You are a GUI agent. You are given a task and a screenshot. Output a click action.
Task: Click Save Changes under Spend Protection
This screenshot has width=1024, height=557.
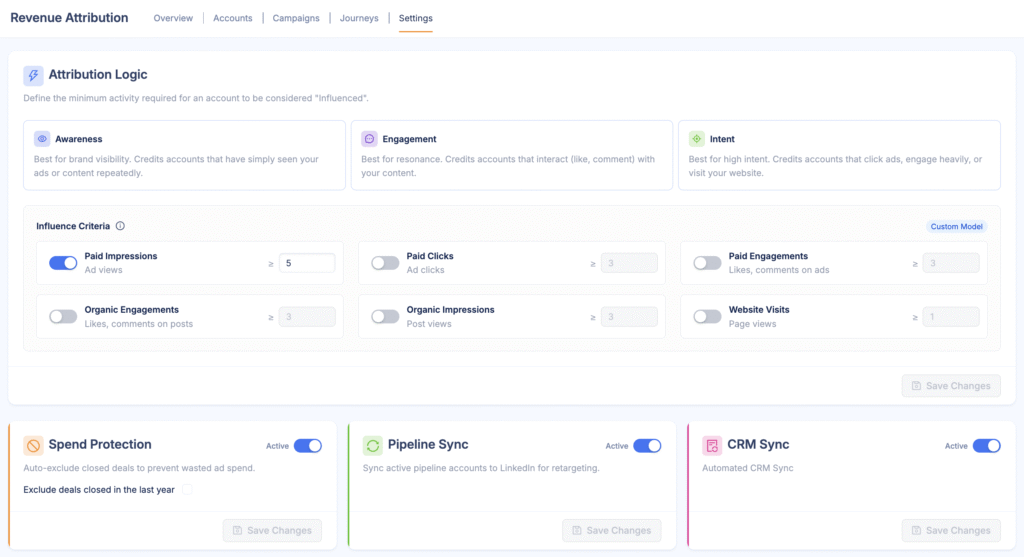point(272,530)
